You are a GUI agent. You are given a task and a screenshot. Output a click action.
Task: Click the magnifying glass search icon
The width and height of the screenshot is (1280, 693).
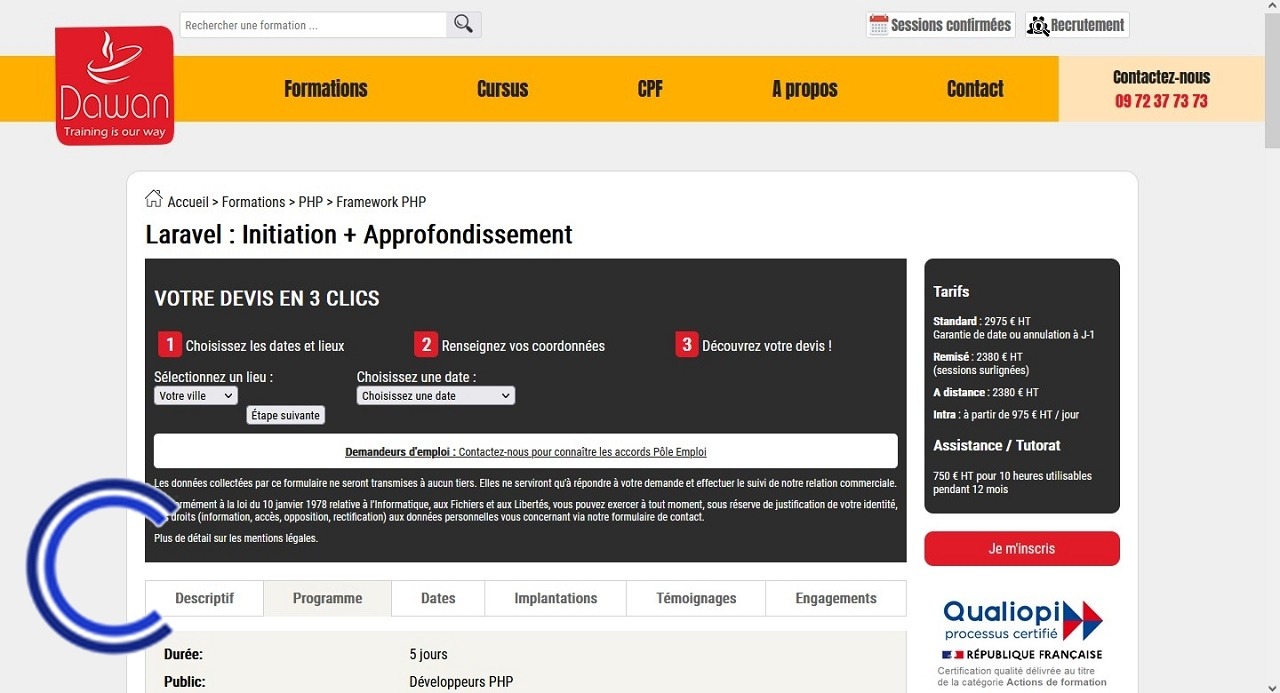pyautogui.click(x=463, y=24)
